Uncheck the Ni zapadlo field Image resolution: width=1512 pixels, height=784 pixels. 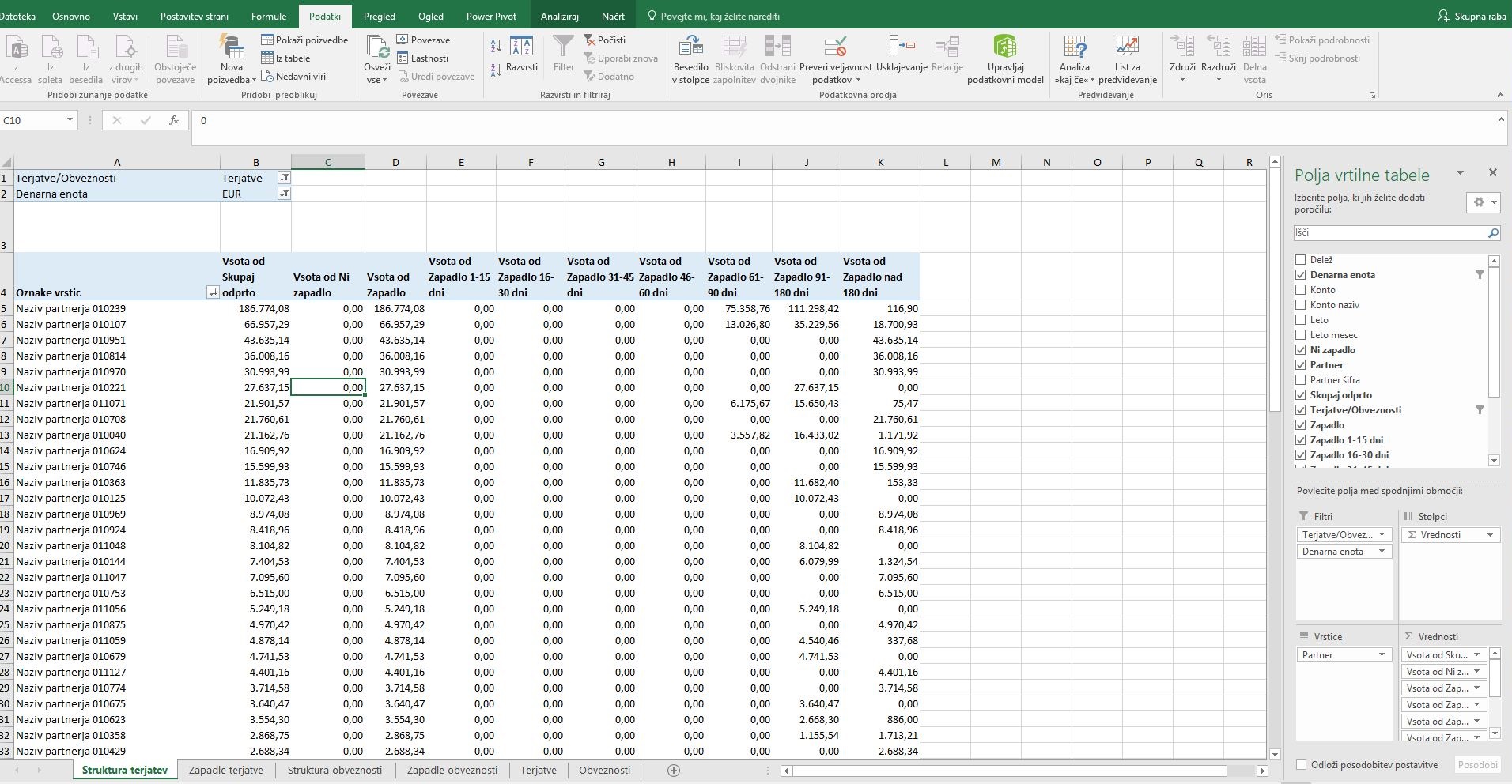(1300, 349)
